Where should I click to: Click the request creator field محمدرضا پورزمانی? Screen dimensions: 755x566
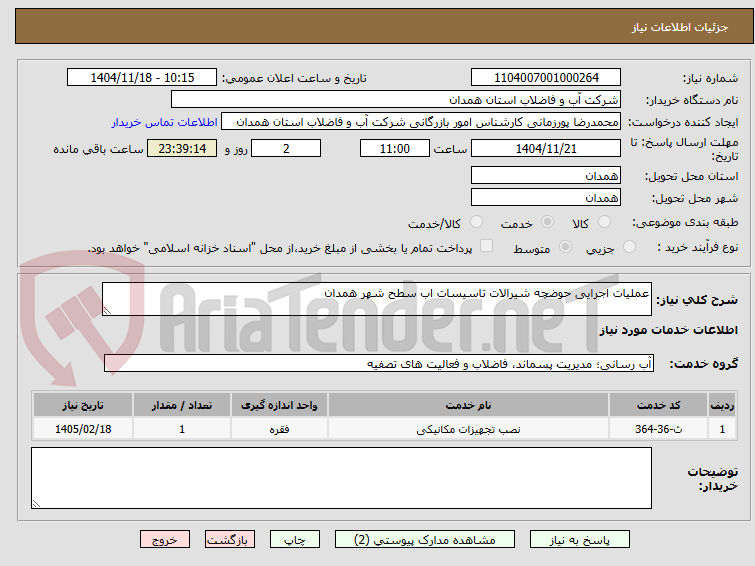point(421,122)
